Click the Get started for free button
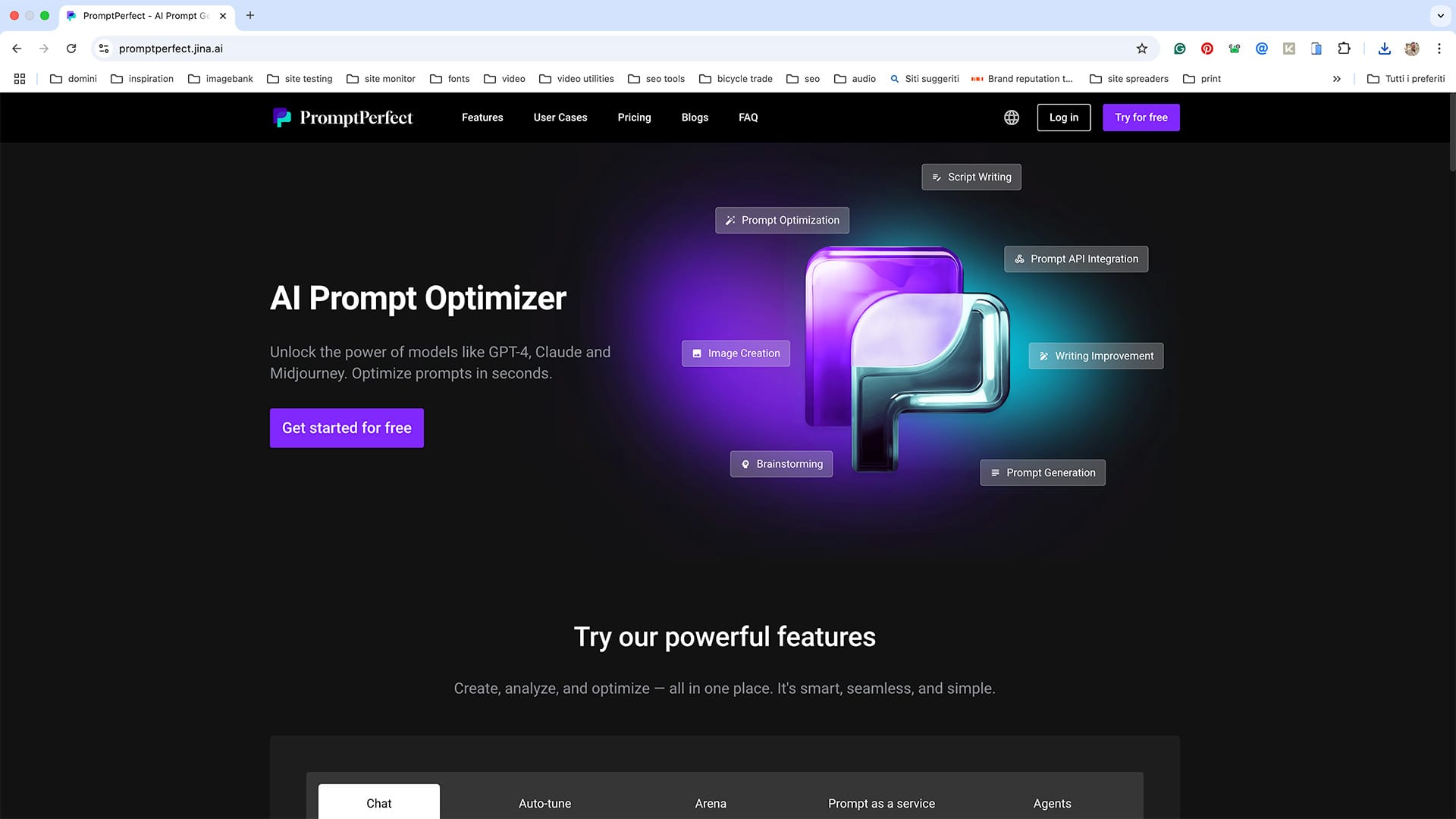This screenshot has width=1456, height=819. [x=347, y=428]
